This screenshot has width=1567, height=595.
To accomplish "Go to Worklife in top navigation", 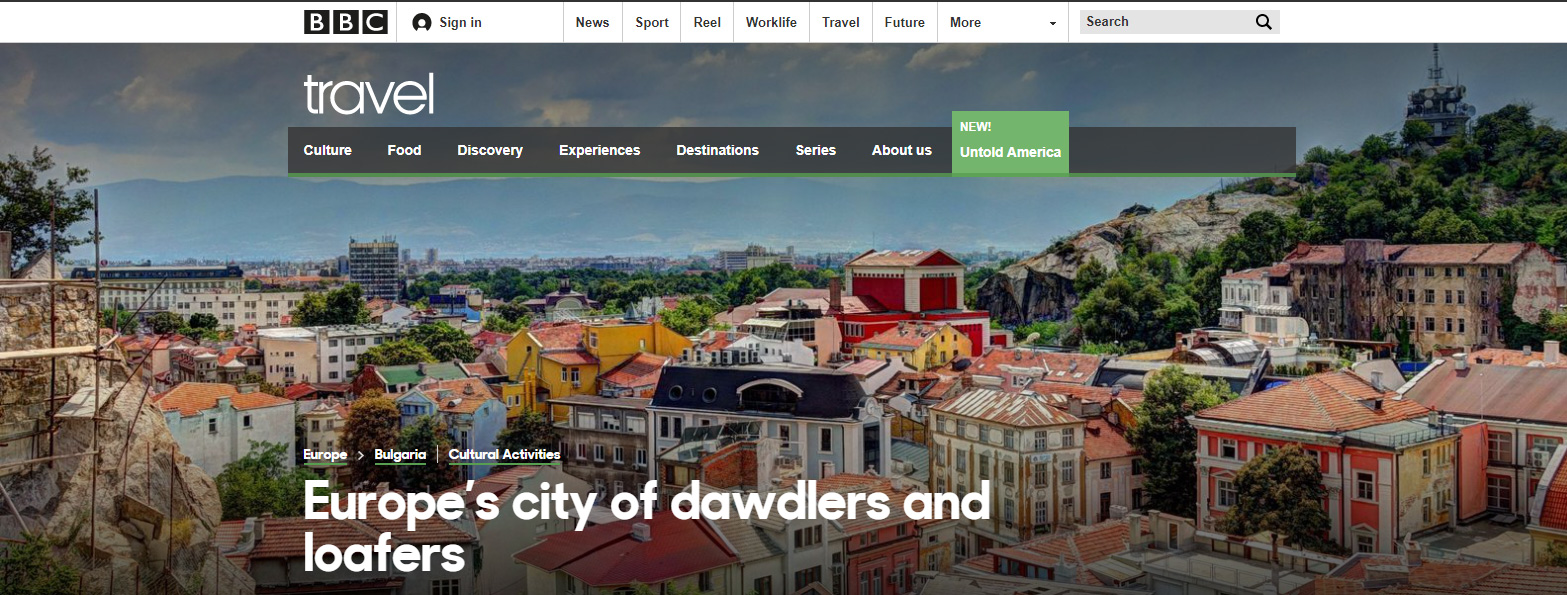I will [x=771, y=22].
